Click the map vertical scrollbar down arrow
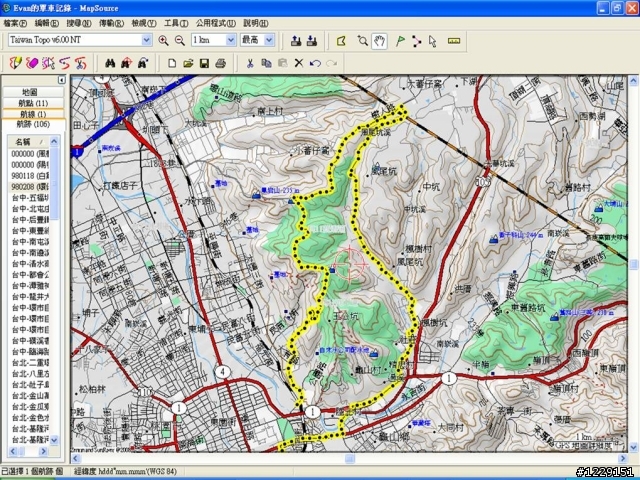This screenshot has width=640, height=480. (633, 447)
